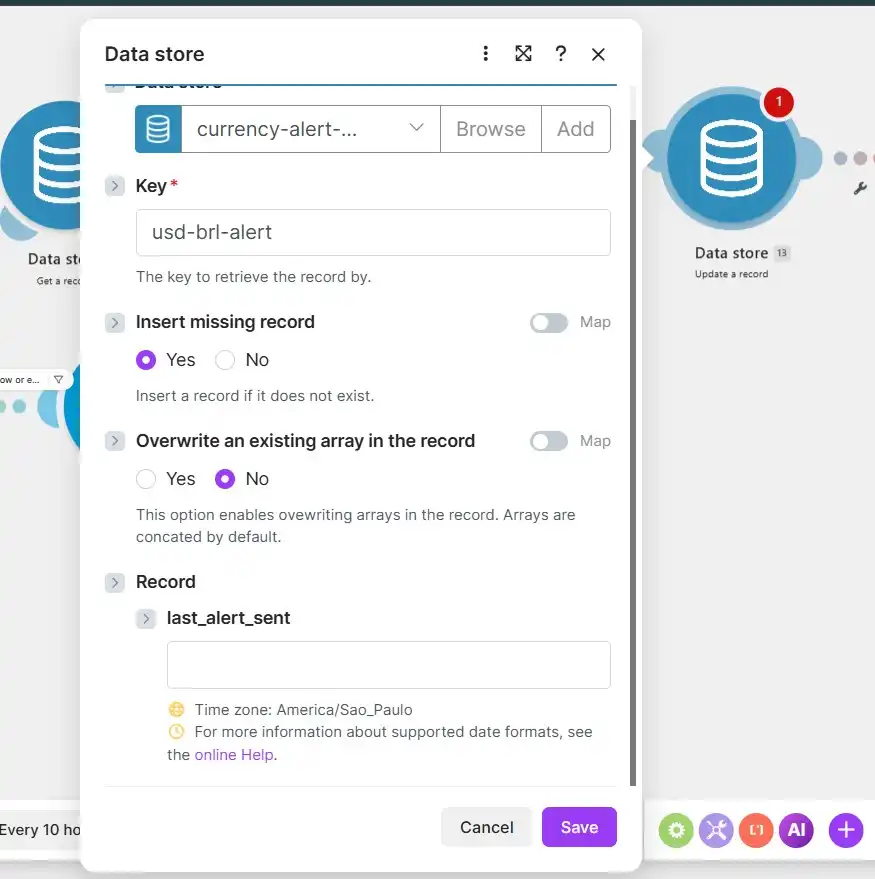Viewport: 875px width, 879px height.
Task: Expand the last_alert_sent chevron
Action: pos(146,618)
